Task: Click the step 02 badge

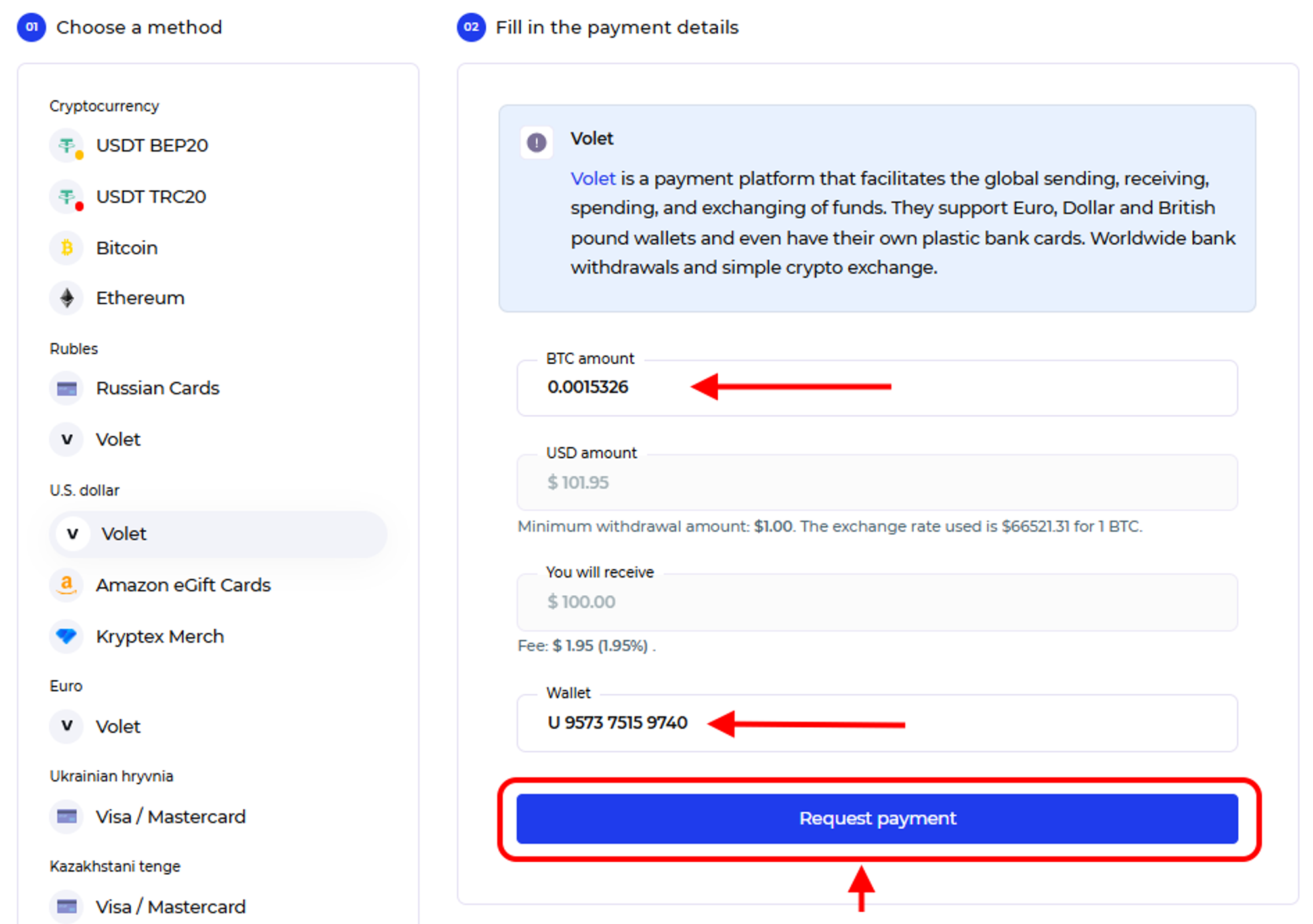Action: pos(471,28)
